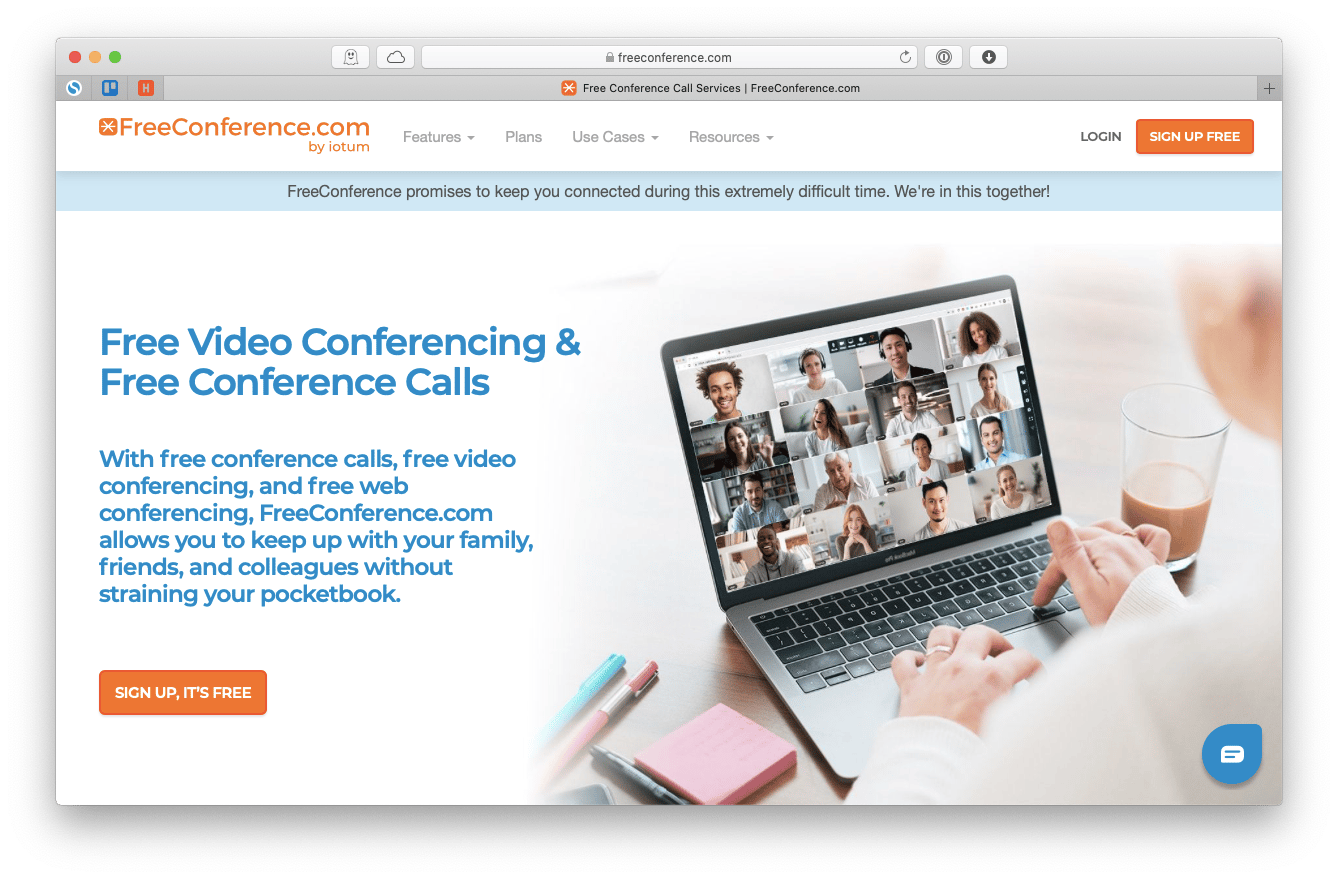
Task: Click the Ghostery ghost icon in toolbar
Action: click(350, 57)
